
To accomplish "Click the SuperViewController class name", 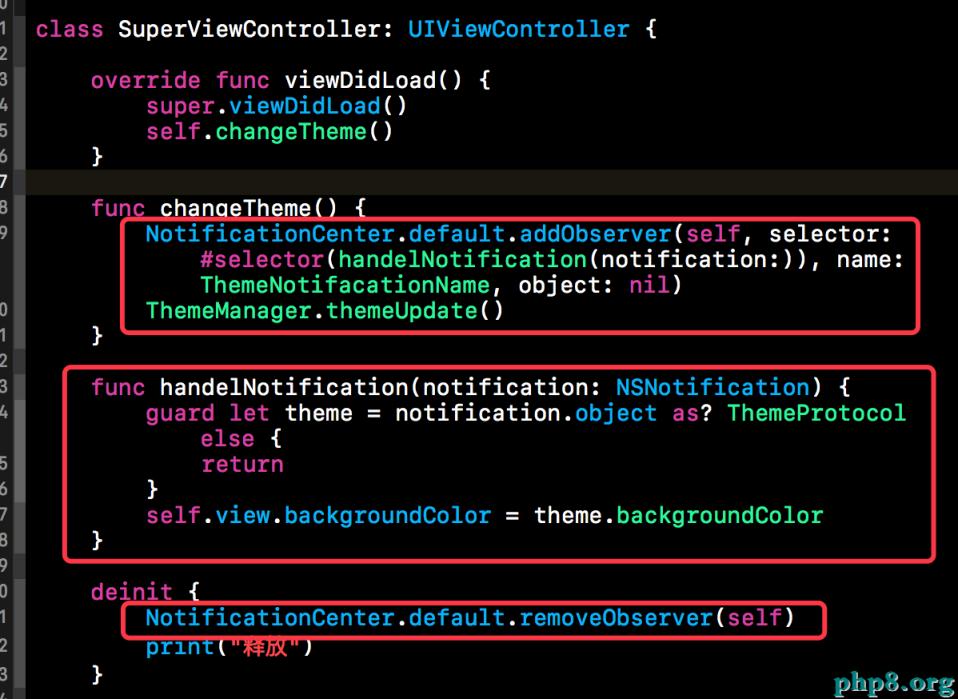I will (250, 29).
